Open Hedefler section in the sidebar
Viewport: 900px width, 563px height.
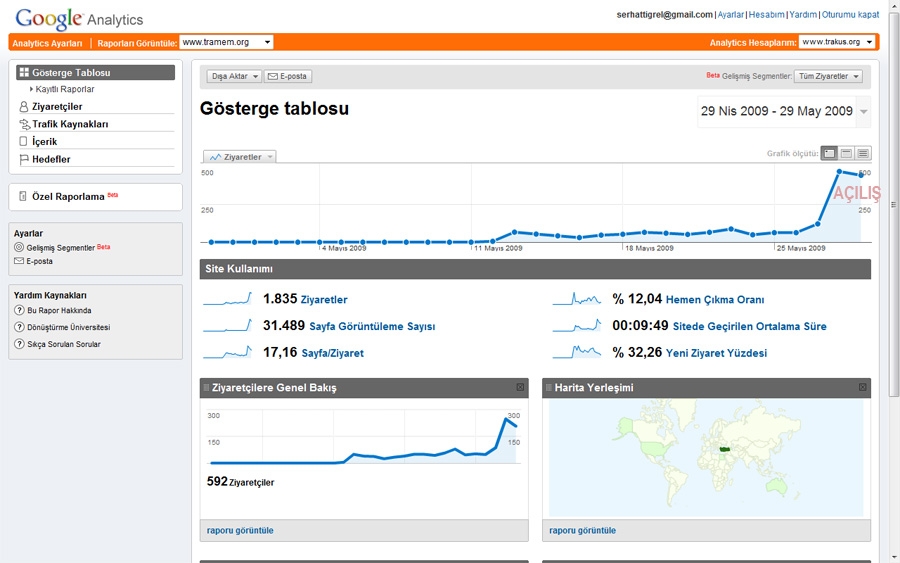[x=51, y=160]
